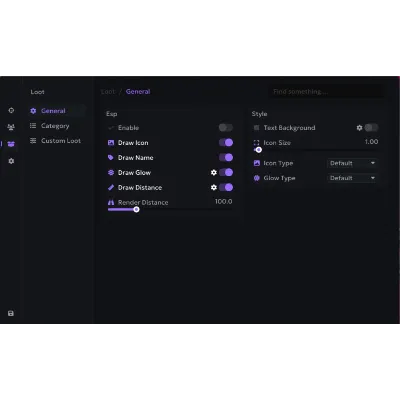Click the Render Distance slider handle

pyautogui.click(x=136, y=209)
